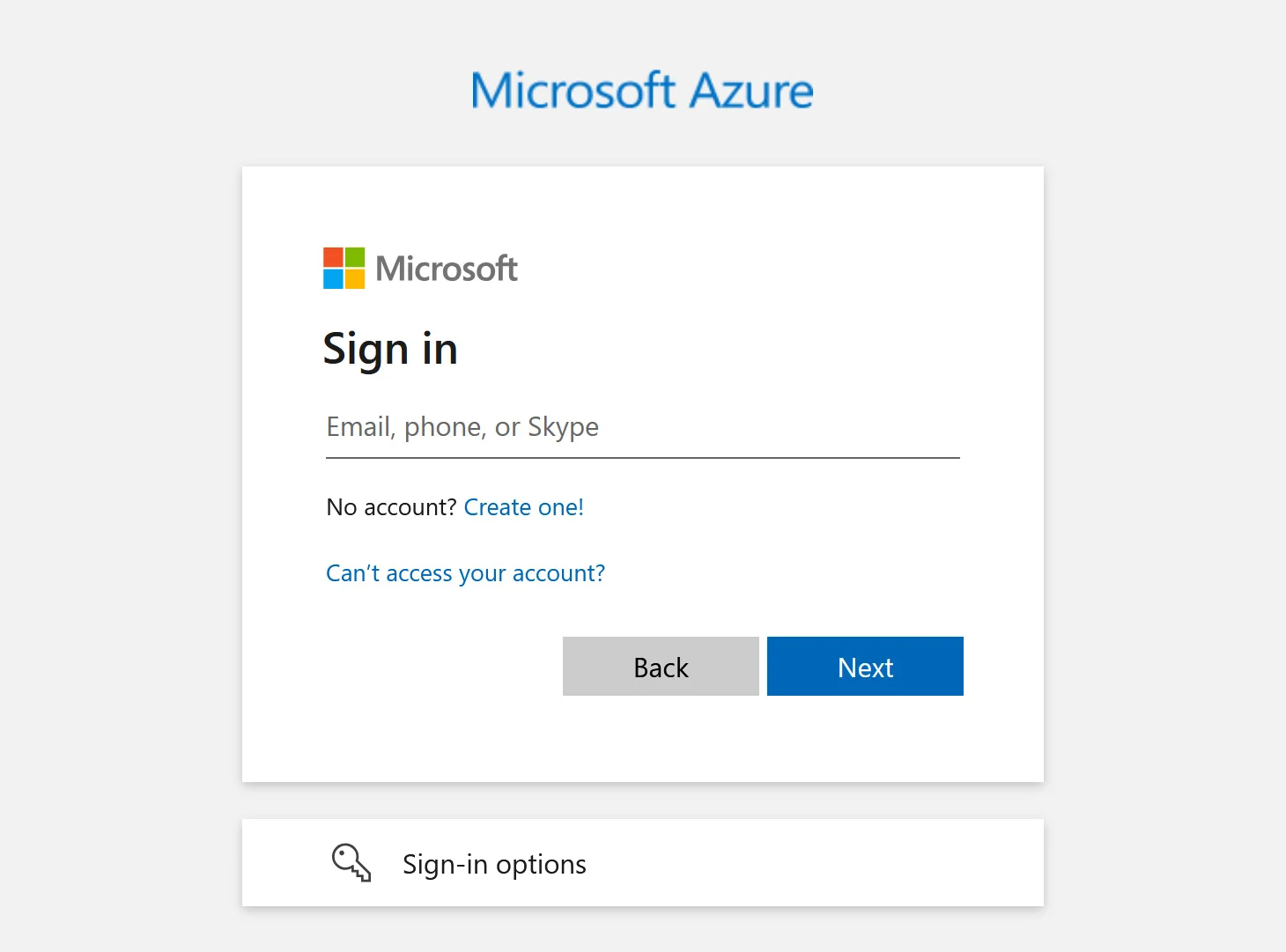Click the Microsoft four-square logo
Viewport: 1286px width, 952px height.
[x=343, y=268]
